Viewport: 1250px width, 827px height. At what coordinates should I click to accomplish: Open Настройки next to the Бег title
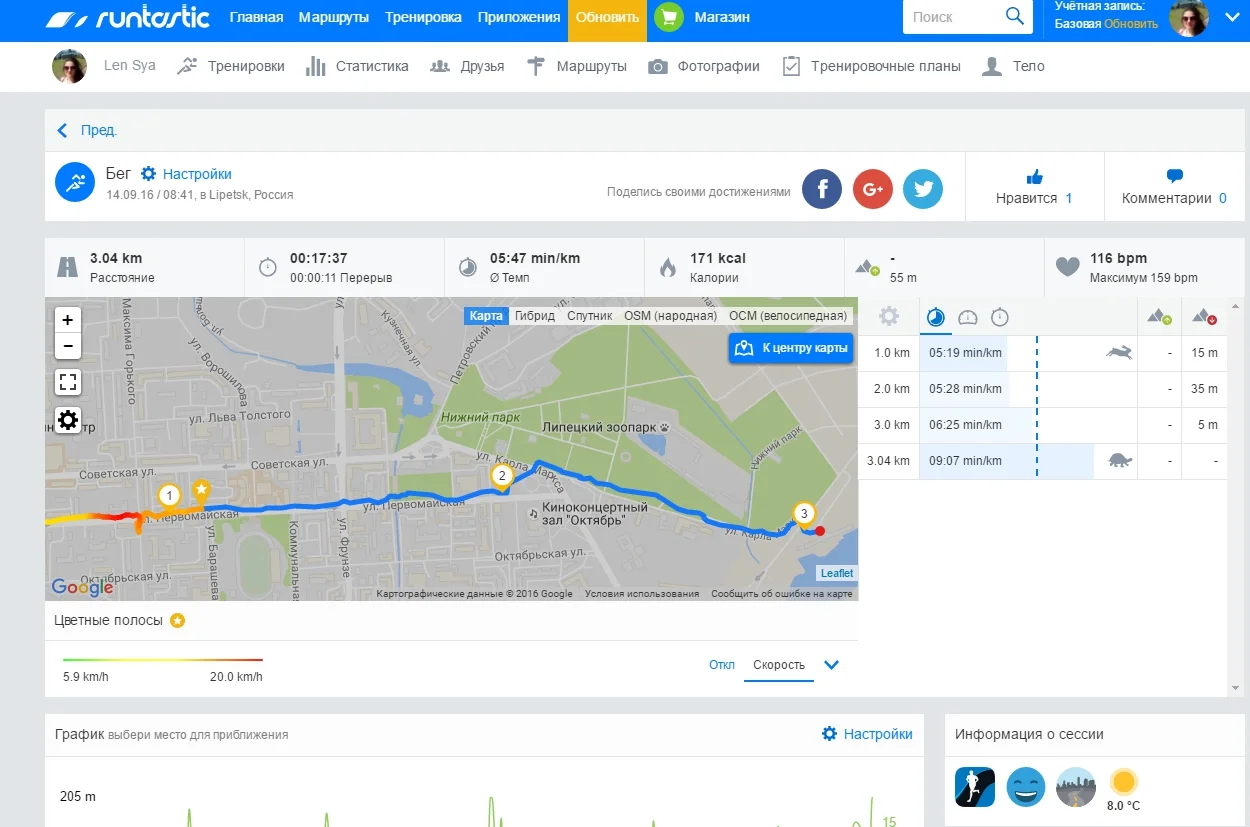point(187,174)
